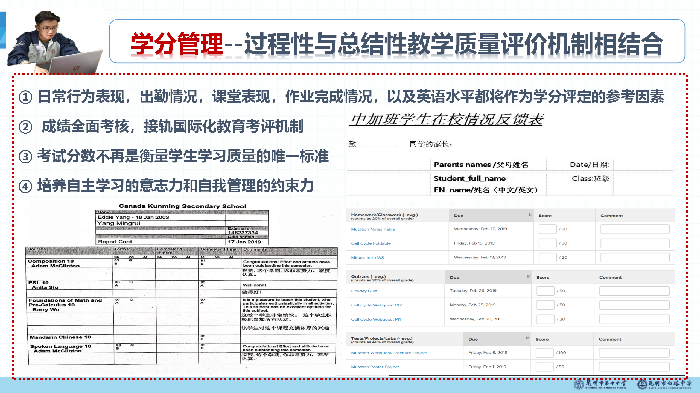Click the circled number ④ bullet
The image size is (700, 393).
click(25, 186)
